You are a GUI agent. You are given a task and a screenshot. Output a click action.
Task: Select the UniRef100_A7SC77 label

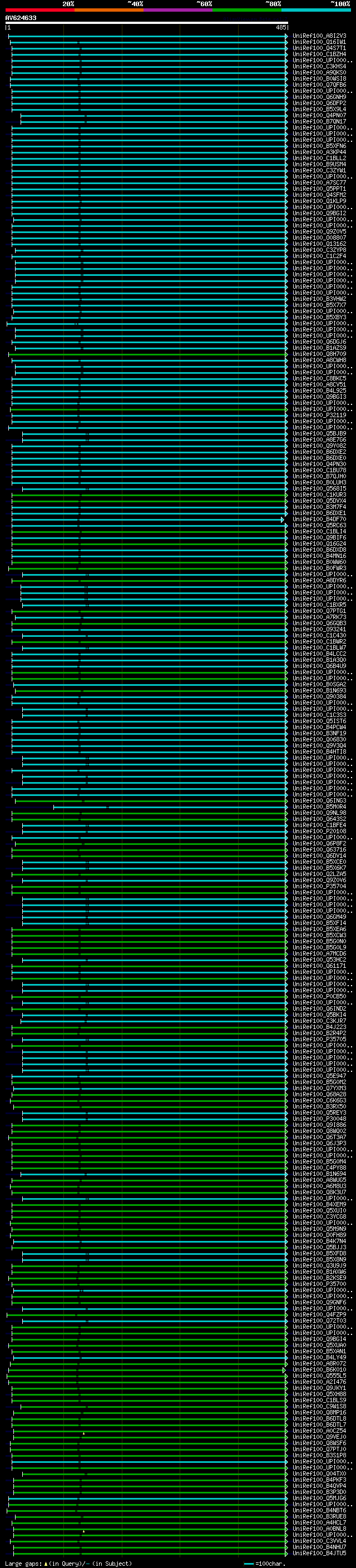(x=319, y=182)
